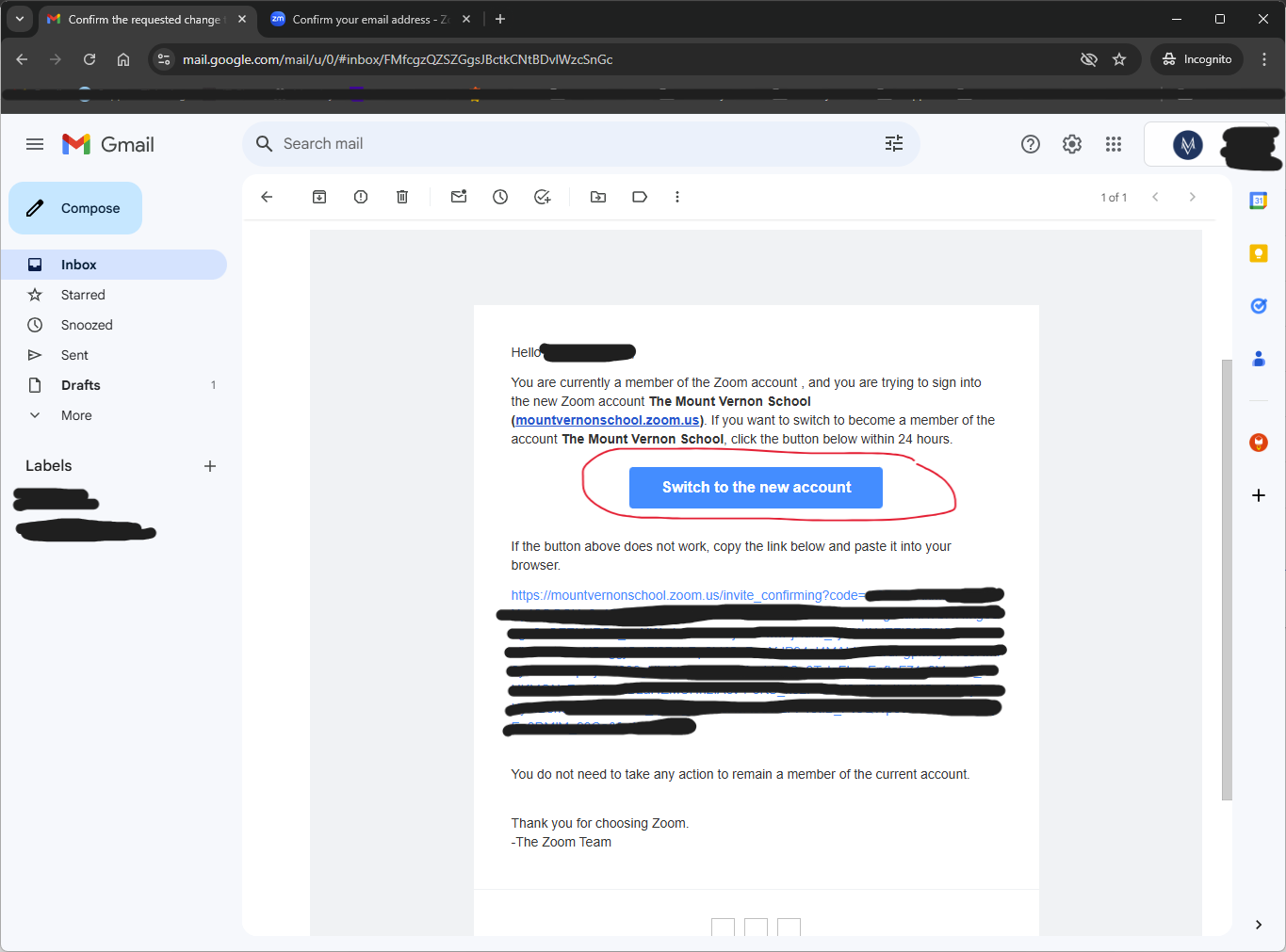This screenshot has width=1286, height=952.
Task: Close the 'Confirm your email address' tab
Action: point(466,19)
